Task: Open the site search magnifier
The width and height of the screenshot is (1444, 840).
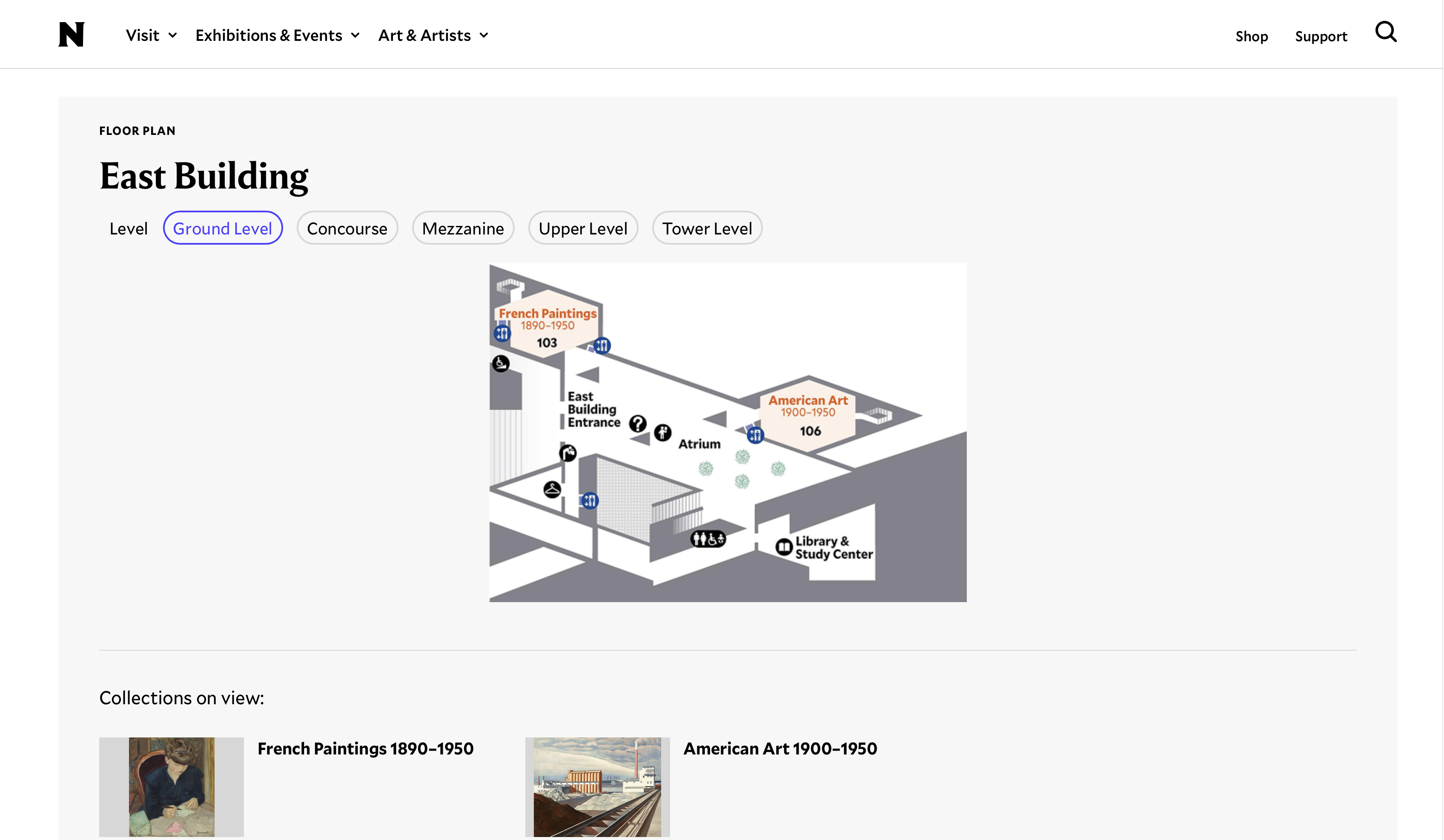Action: coord(1386,32)
